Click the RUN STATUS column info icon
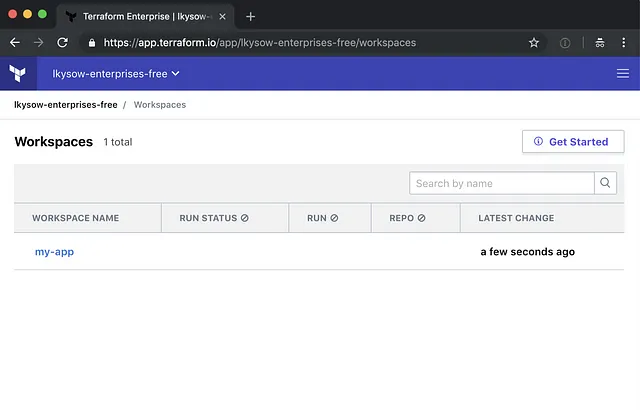The height and width of the screenshot is (410, 640). click(244, 218)
